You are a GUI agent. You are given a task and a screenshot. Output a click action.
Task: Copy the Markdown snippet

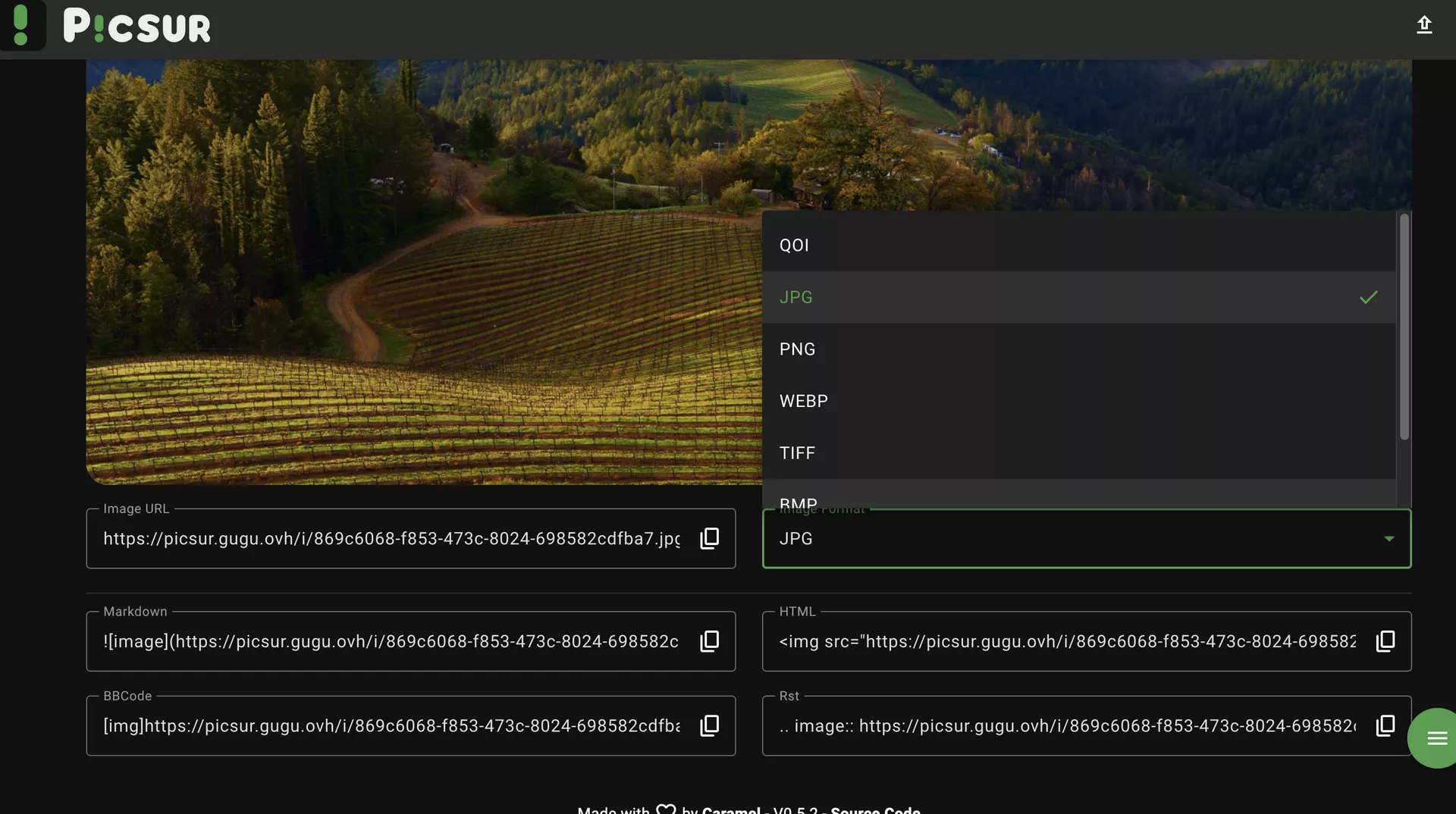pyautogui.click(x=709, y=641)
